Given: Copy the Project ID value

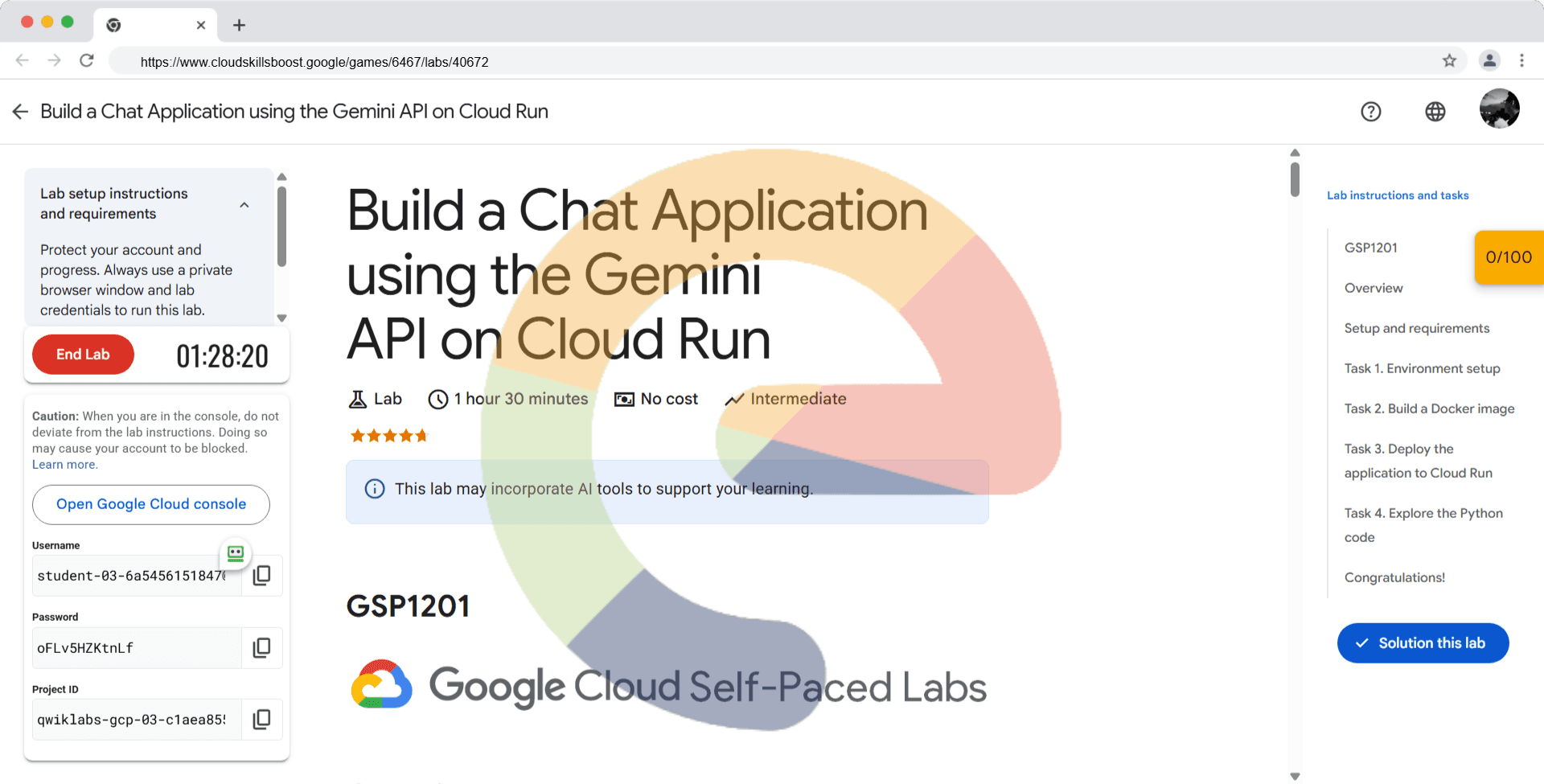Looking at the screenshot, I should click(261, 720).
